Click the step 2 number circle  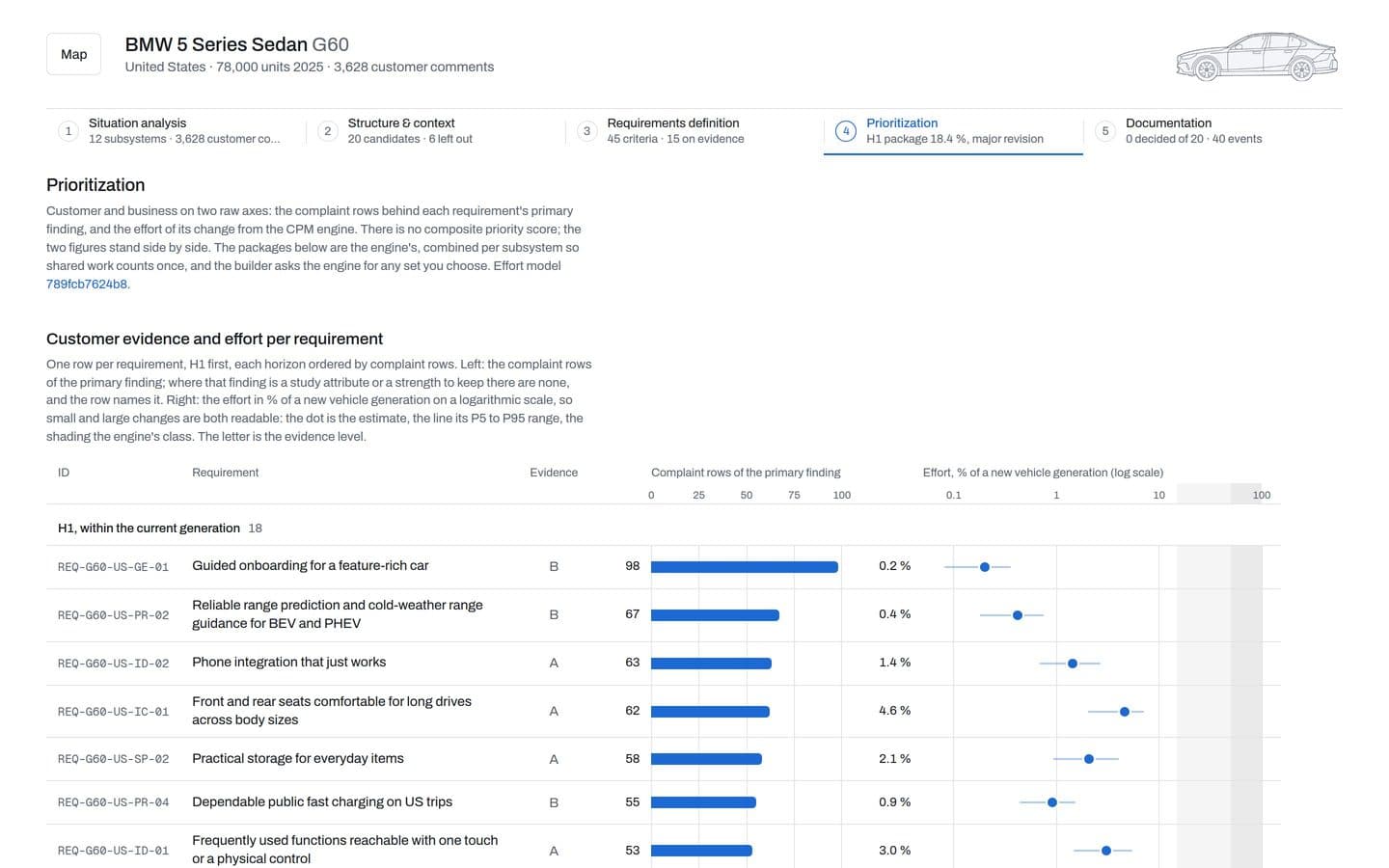click(327, 131)
